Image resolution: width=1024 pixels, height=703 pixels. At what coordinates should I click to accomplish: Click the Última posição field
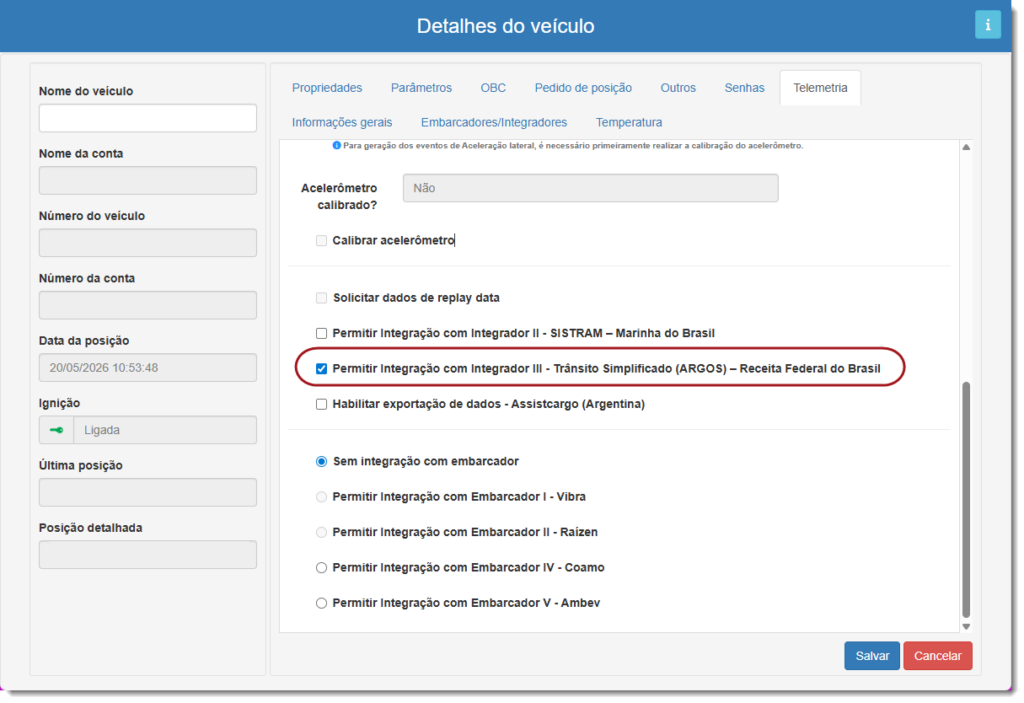[x=148, y=493]
